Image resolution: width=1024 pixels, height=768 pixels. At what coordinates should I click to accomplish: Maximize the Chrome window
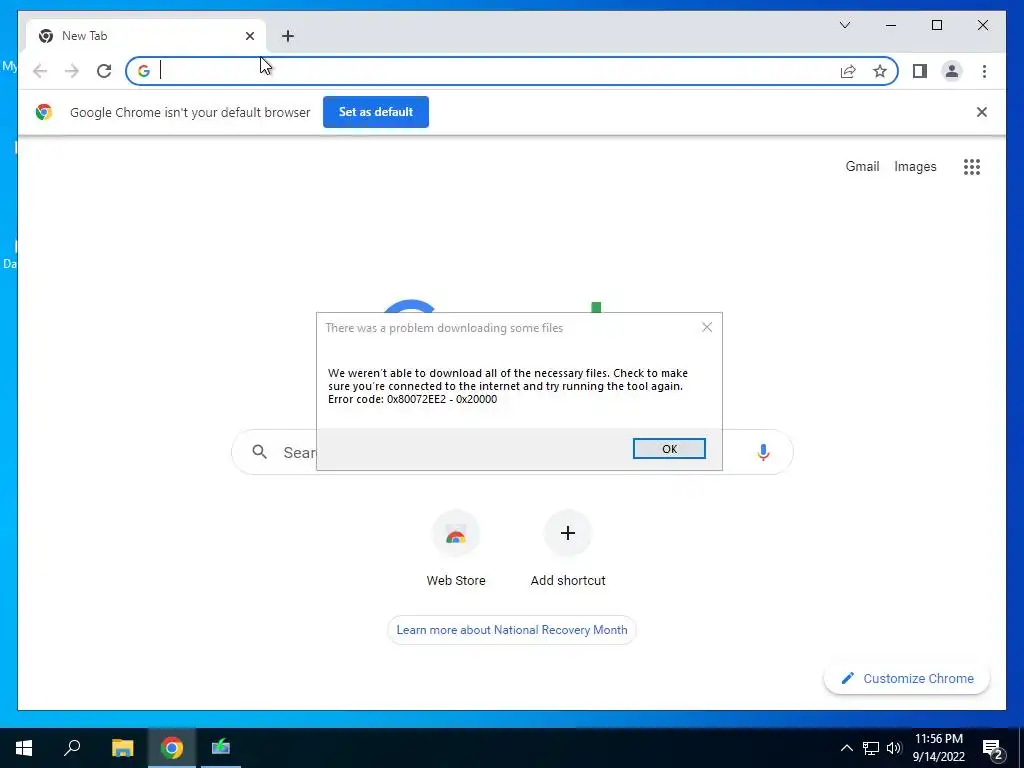coord(936,25)
